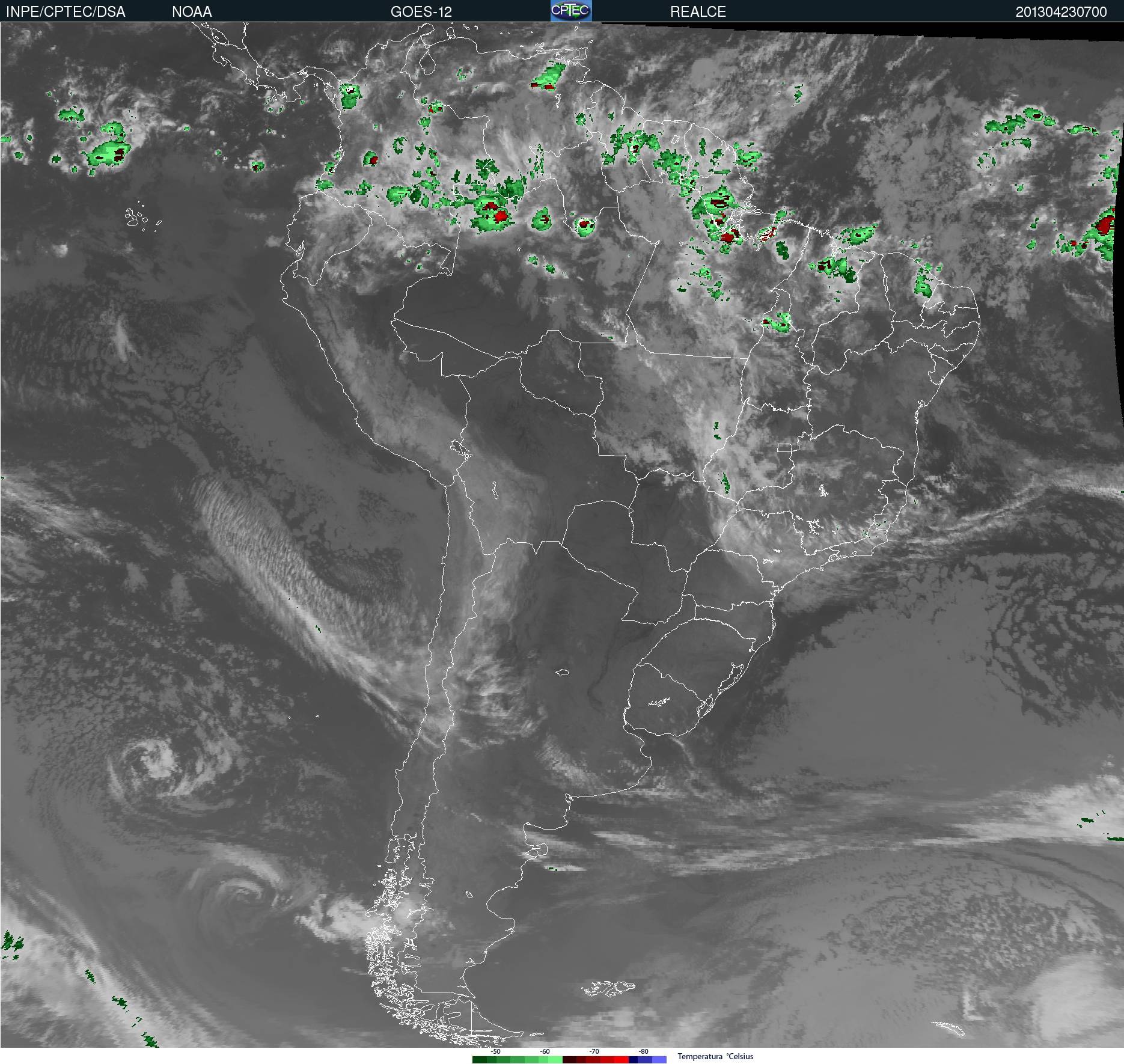Image resolution: width=1124 pixels, height=1064 pixels.
Task: Click the light green -60 section of scale
Action: click(x=546, y=1060)
